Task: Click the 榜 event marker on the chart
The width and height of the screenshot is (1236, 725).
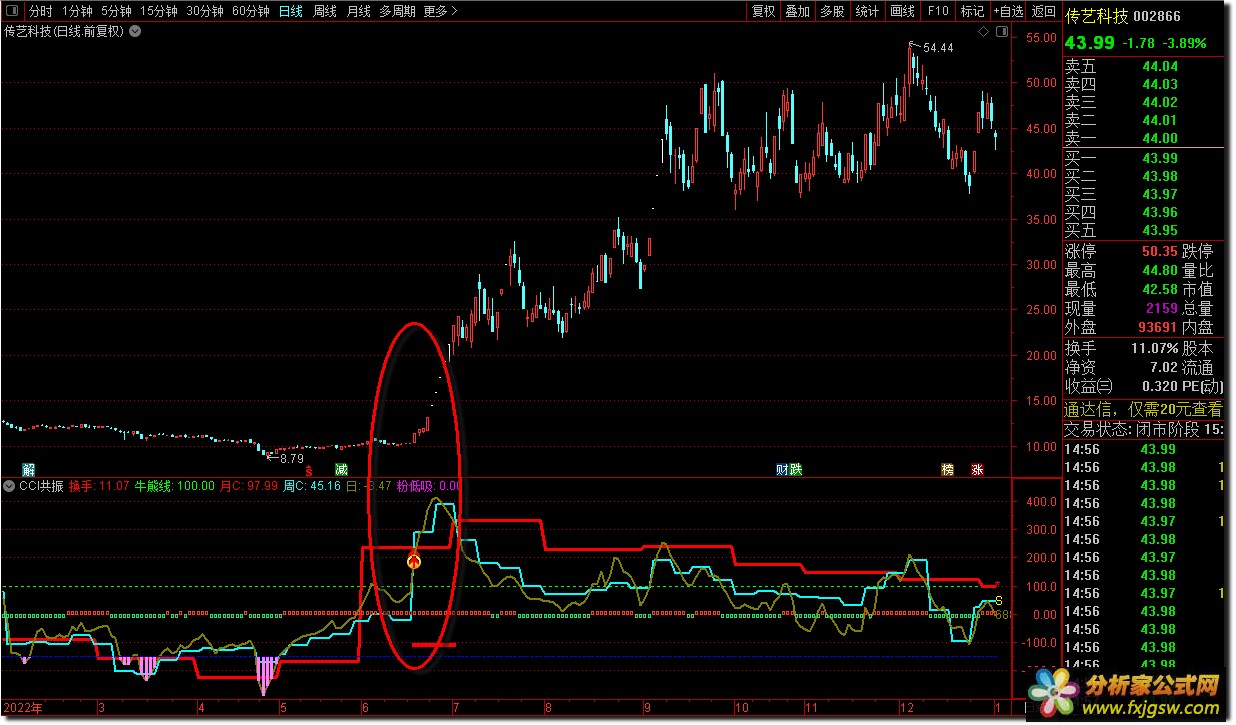Action: click(947, 469)
